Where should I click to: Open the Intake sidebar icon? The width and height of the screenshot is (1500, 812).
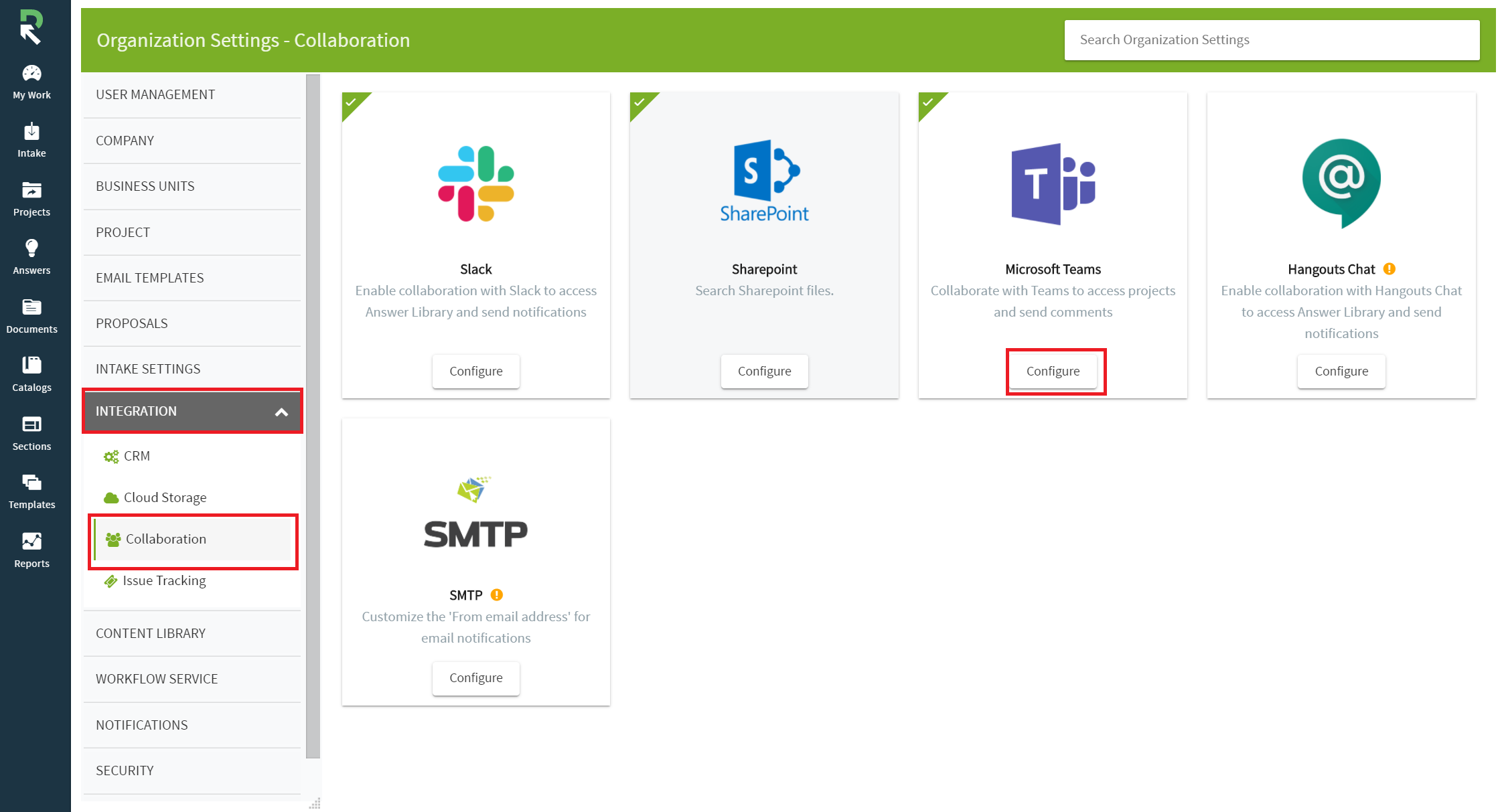click(31, 131)
